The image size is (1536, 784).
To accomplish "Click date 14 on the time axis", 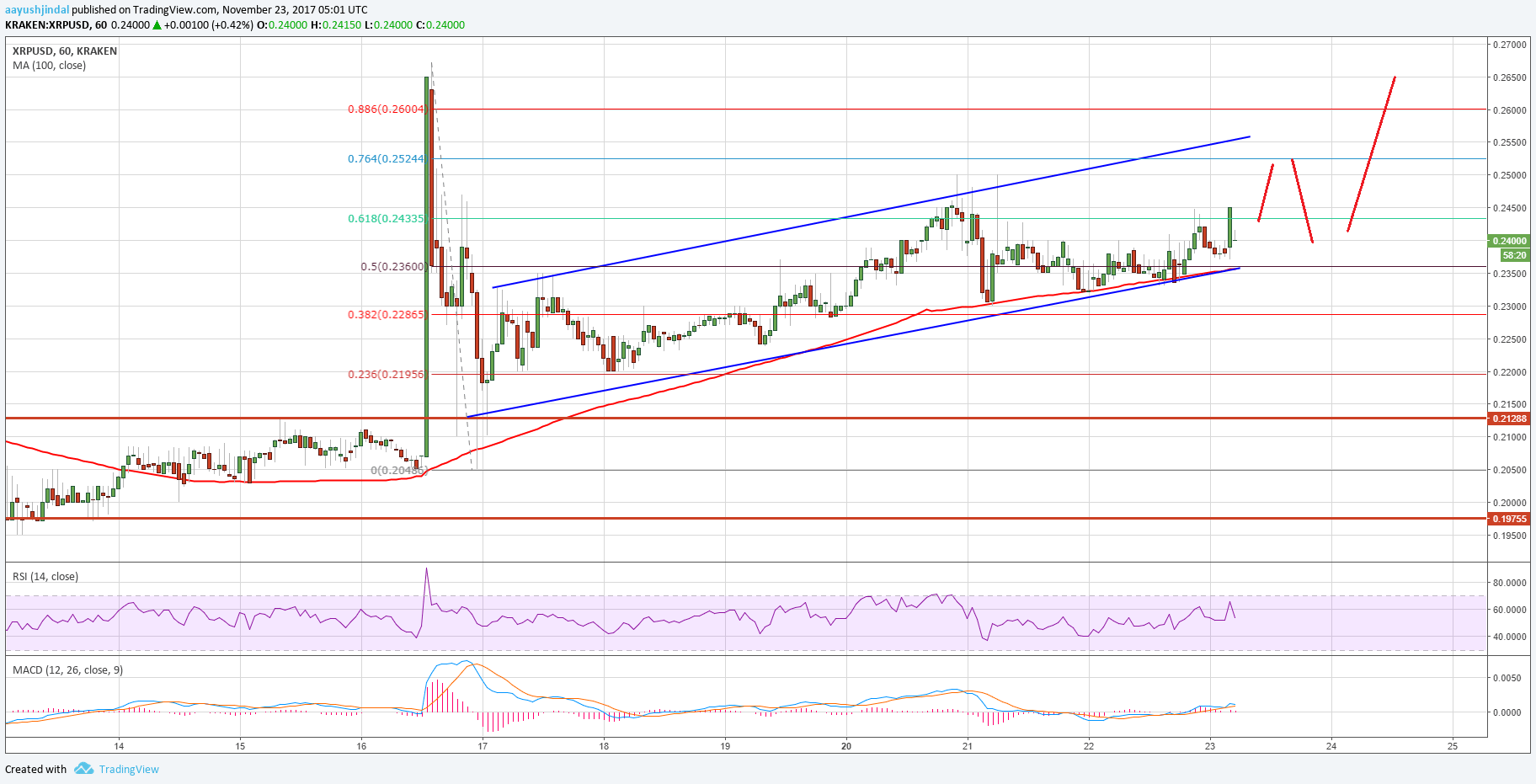I will pos(119,746).
